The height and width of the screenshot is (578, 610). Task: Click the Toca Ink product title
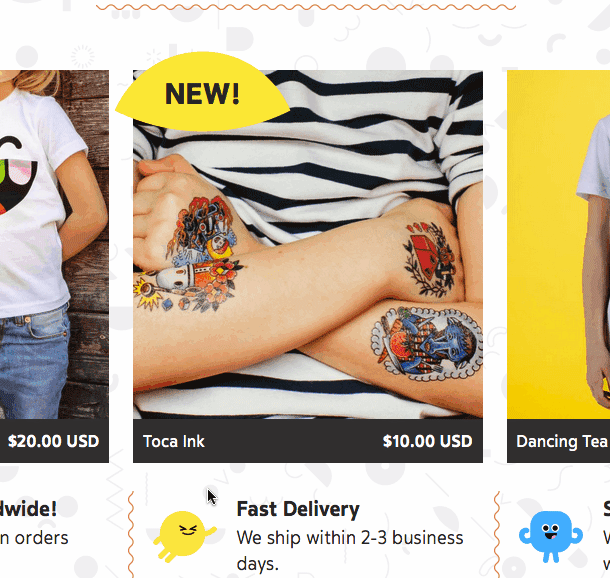pos(174,441)
